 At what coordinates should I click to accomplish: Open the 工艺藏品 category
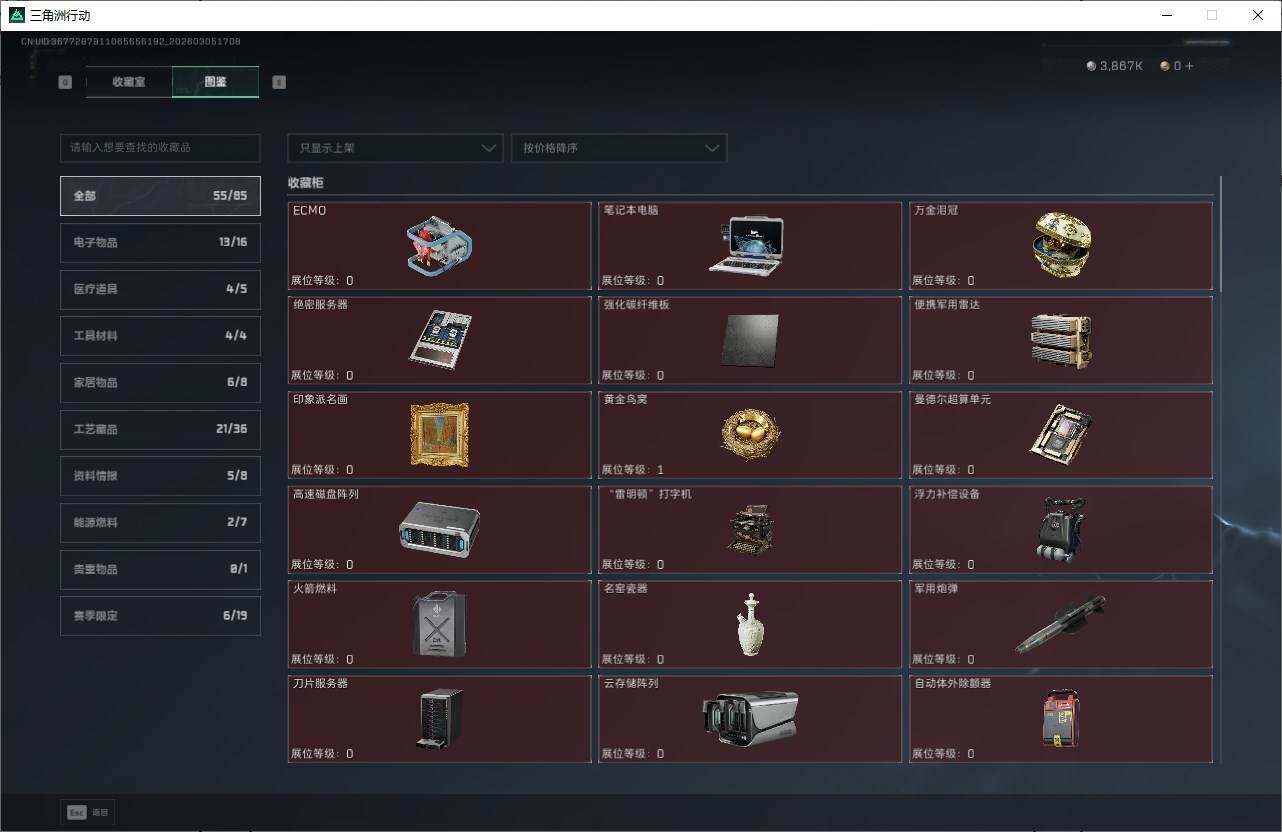click(x=160, y=429)
